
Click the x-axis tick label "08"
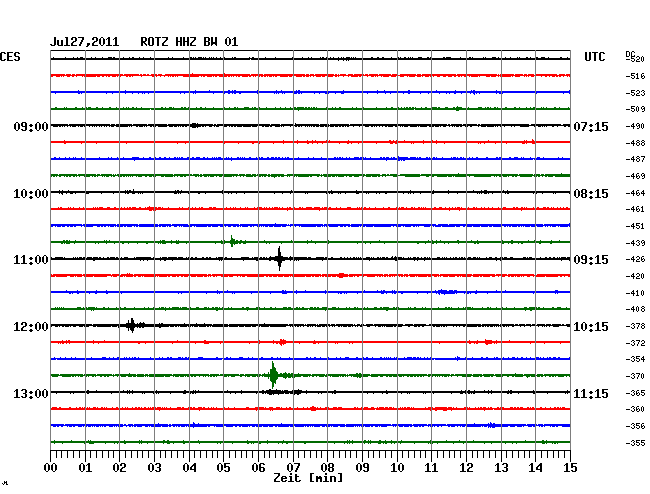coord(327,468)
